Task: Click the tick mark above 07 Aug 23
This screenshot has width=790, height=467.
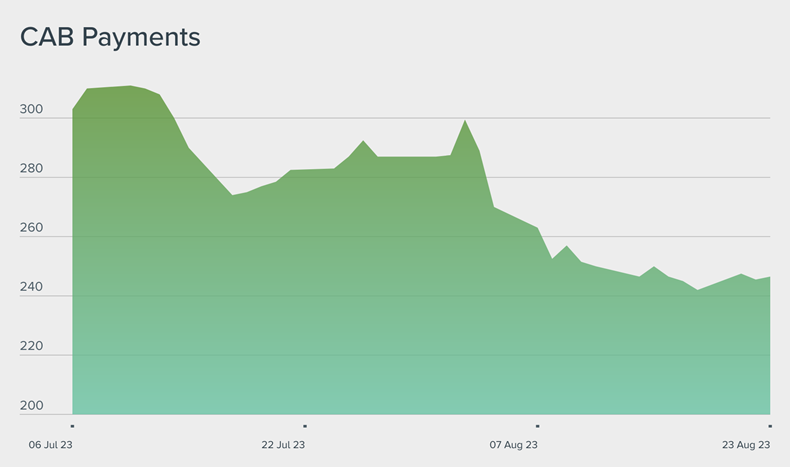Action: 537,426
